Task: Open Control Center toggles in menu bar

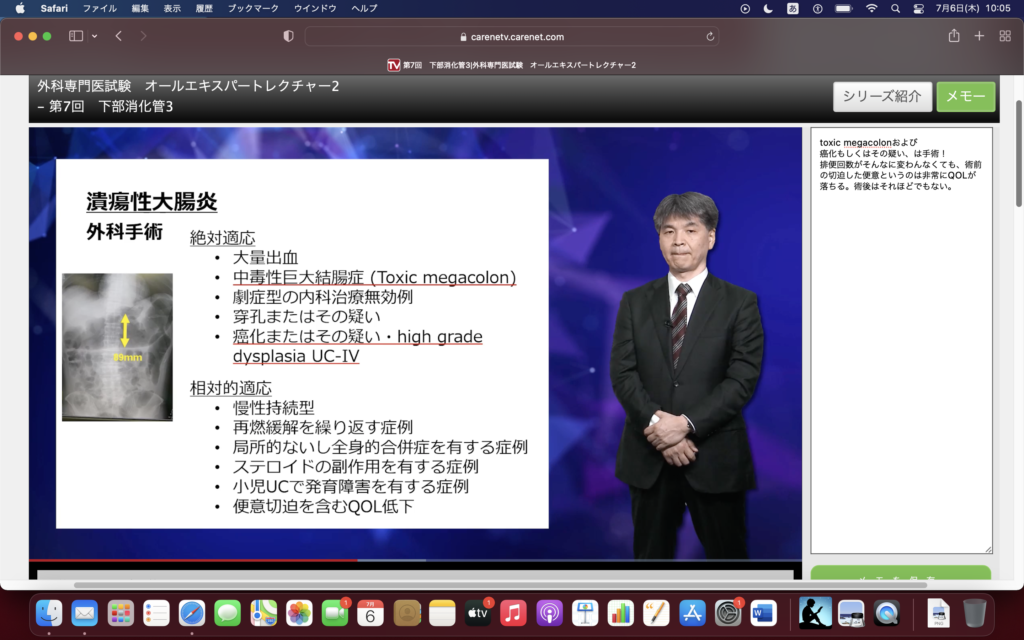Action: click(x=919, y=8)
